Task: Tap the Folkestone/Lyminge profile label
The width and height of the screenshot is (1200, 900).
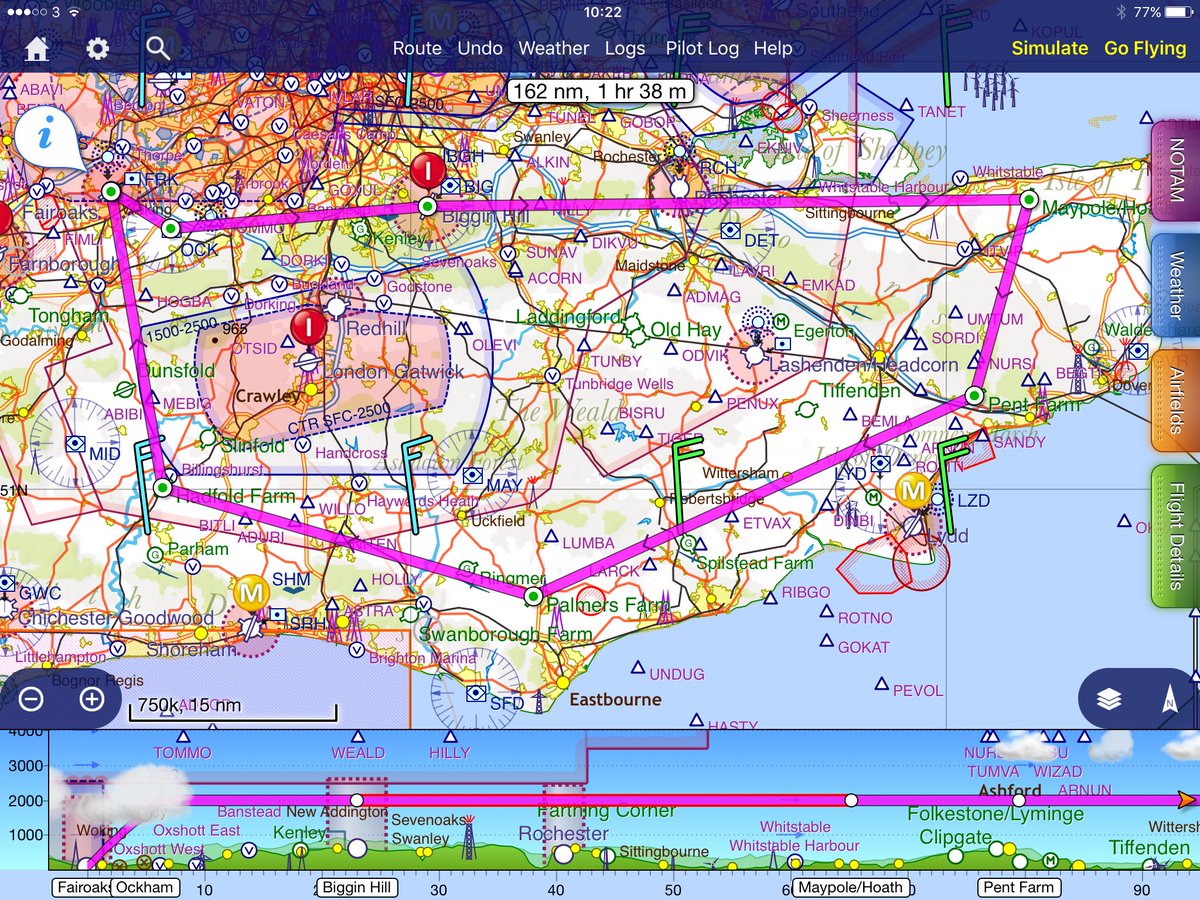Action: point(995,815)
